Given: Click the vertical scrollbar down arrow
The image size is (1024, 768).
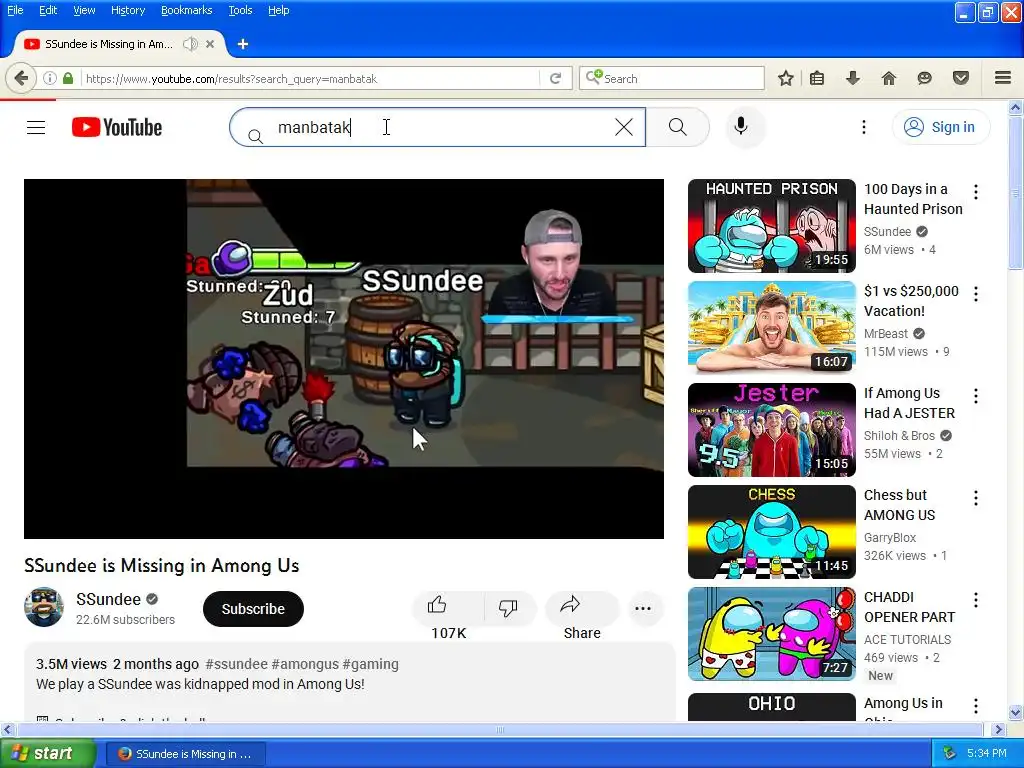Looking at the screenshot, I should tap(1016, 712).
